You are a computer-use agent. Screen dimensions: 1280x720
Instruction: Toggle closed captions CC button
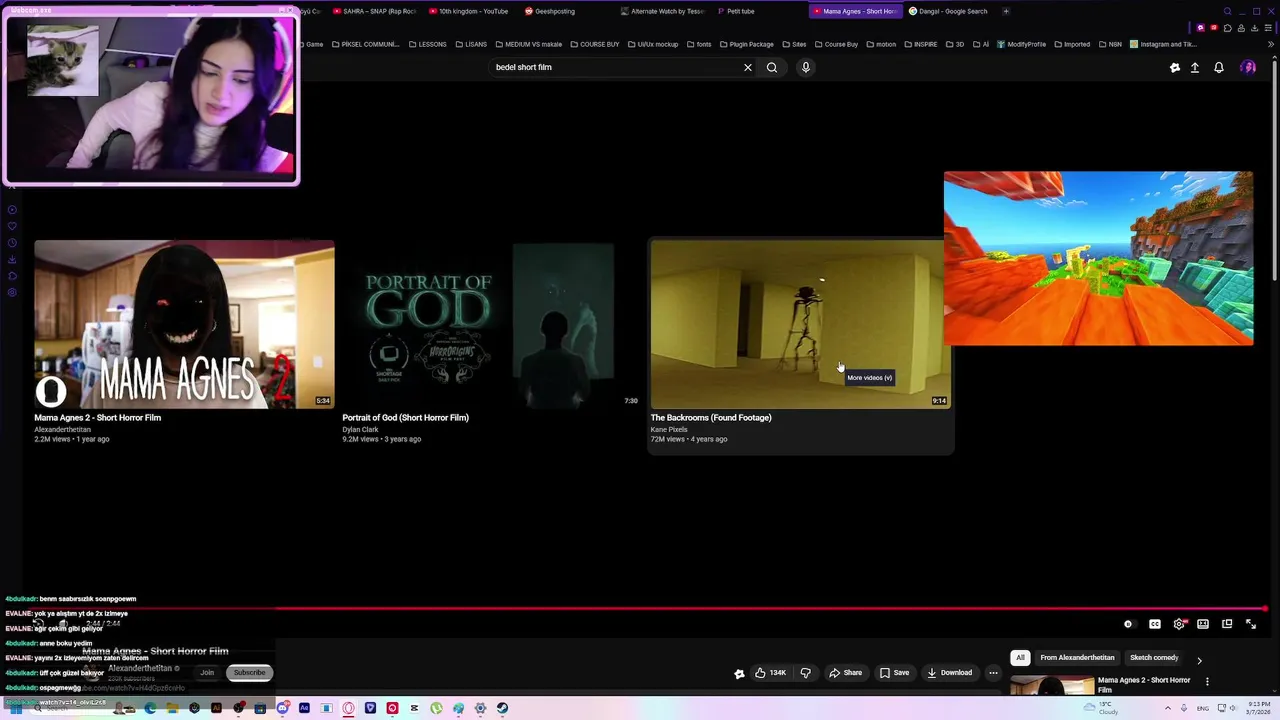point(1155,624)
